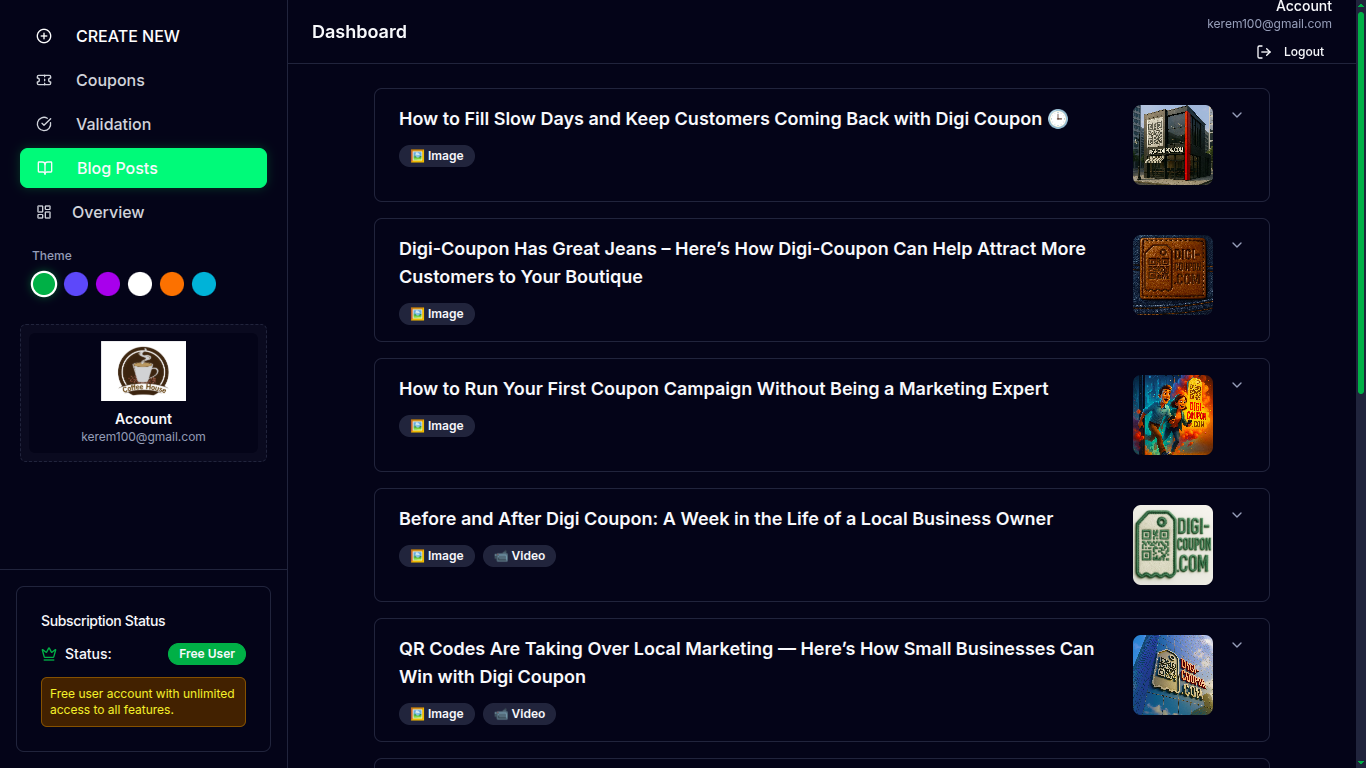Choose the blue-violet theme color
Viewport: 1366px width, 768px height.
pos(76,284)
